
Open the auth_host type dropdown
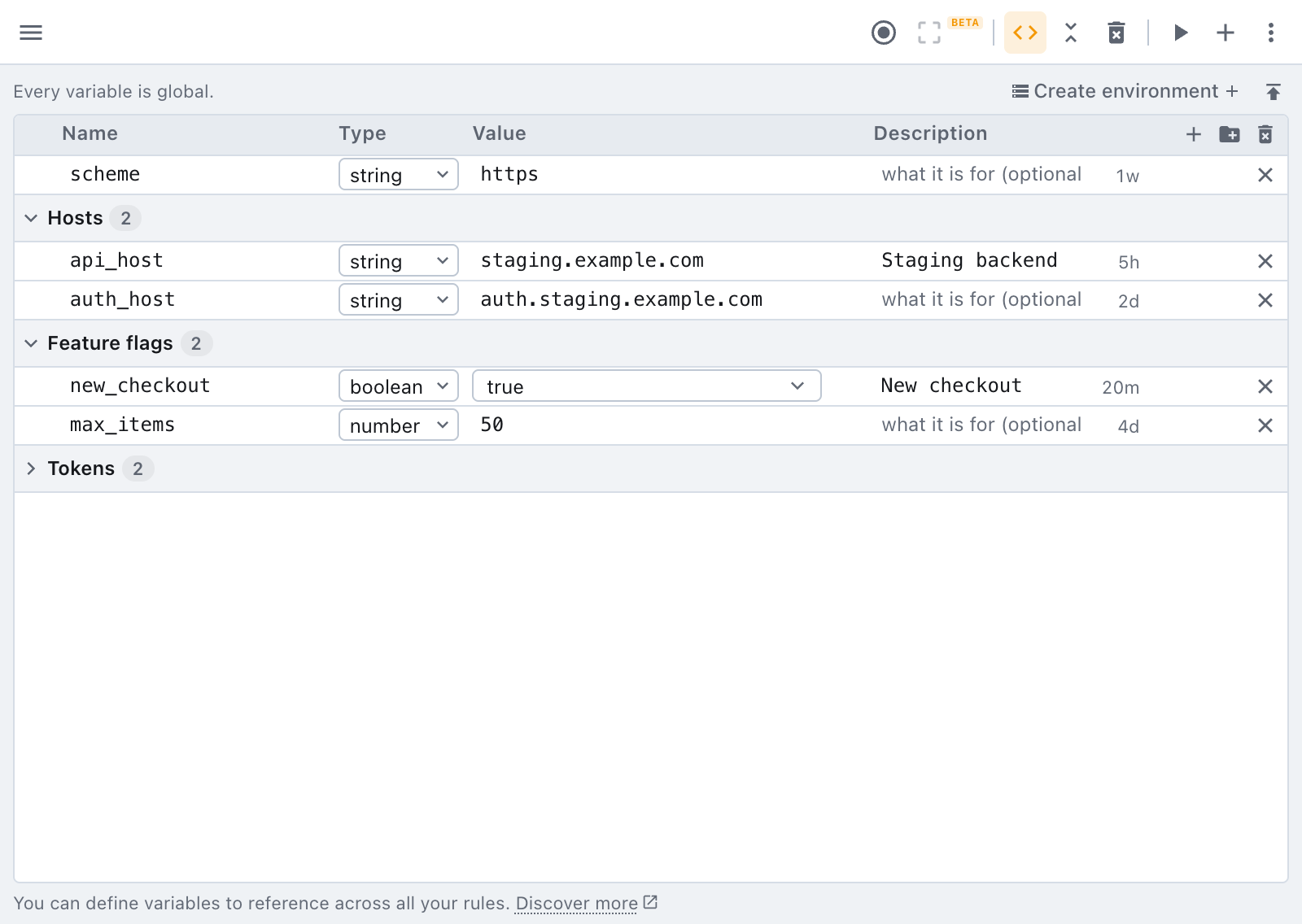[399, 300]
